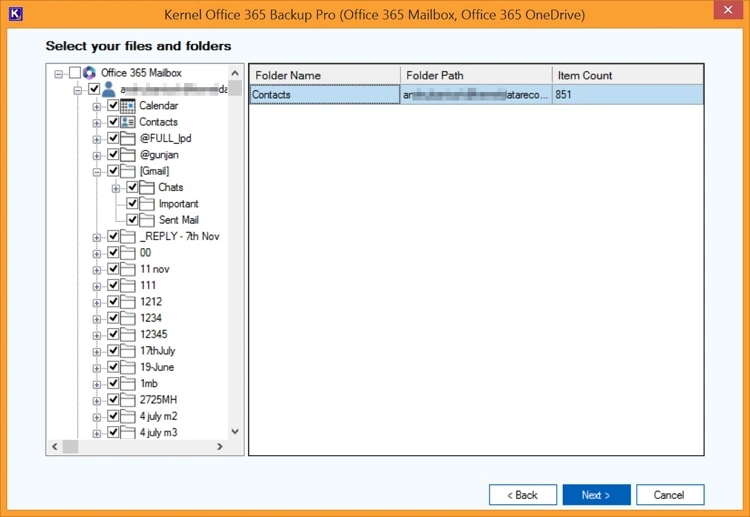The width and height of the screenshot is (750, 517).
Task: Click the Important folder icon
Action: [x=147, y=204]
